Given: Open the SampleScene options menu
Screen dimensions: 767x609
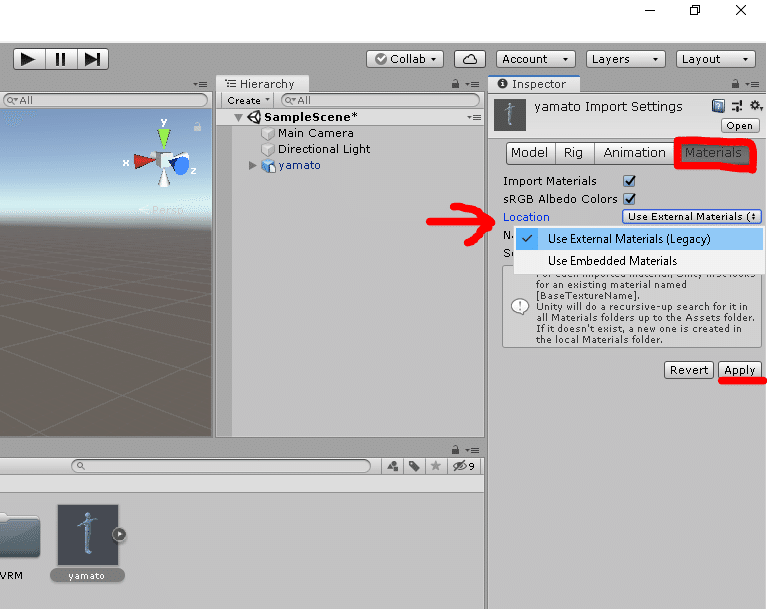Looking at the screenshot, I should pos(474,117).
